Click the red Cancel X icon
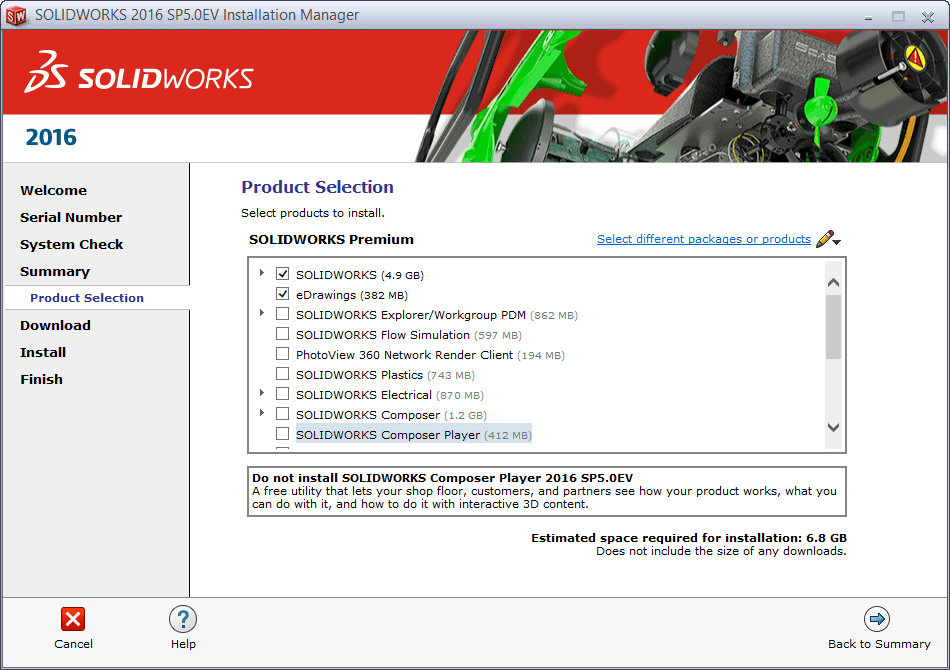The height and width of the screenshot is (670, 950). (73, 619)
